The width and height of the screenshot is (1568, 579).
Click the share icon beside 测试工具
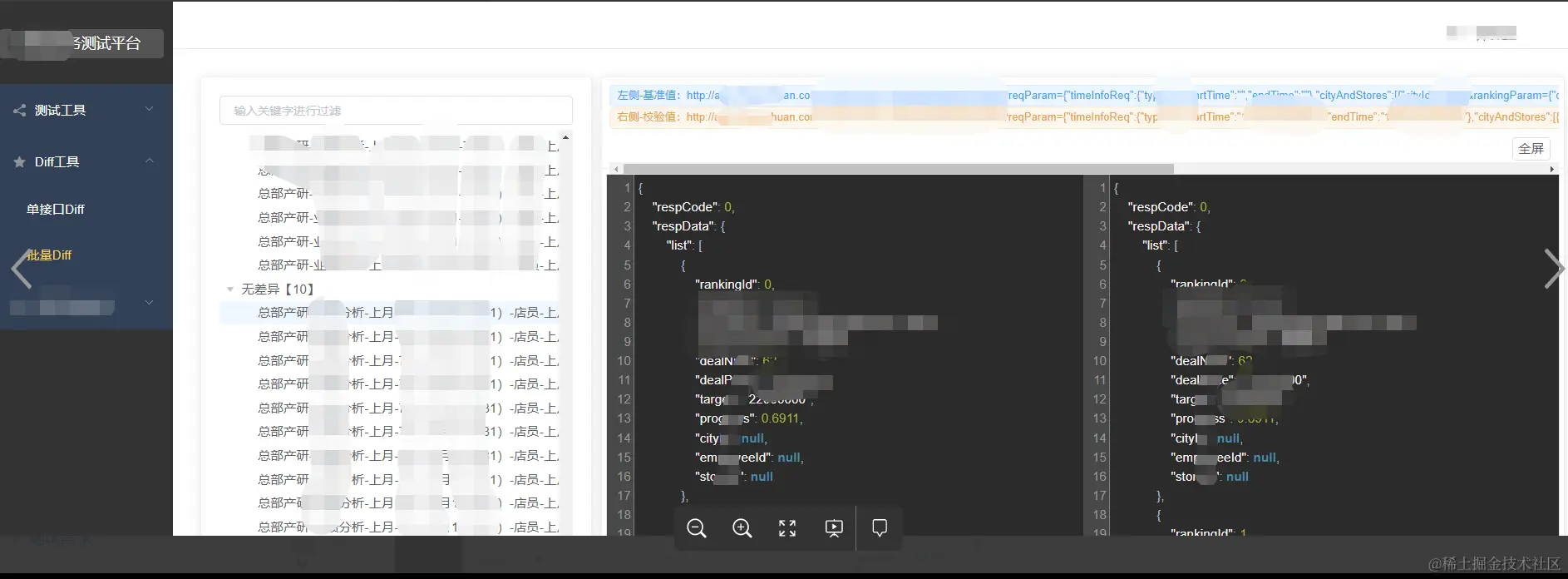point(19,110)
